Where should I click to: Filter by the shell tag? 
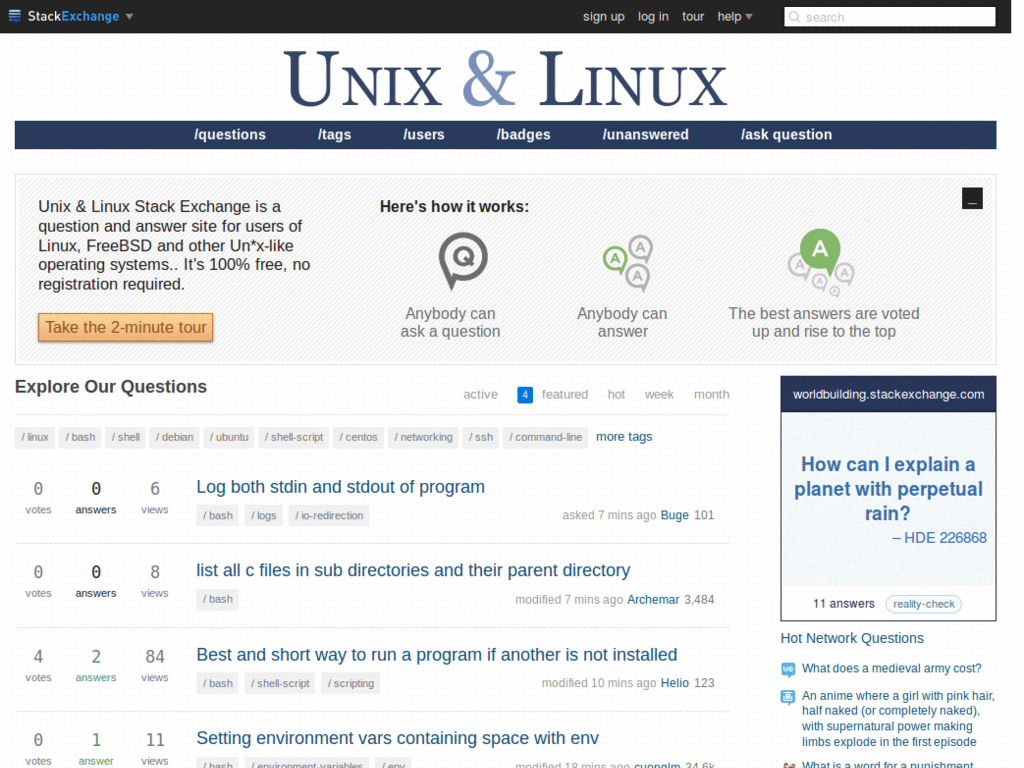click(x=126, y=437)
